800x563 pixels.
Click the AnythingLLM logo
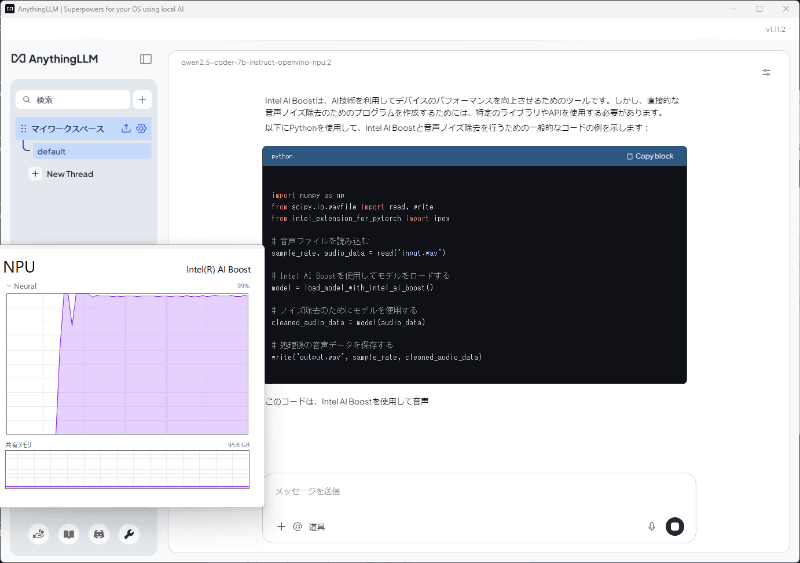(55, 59)
